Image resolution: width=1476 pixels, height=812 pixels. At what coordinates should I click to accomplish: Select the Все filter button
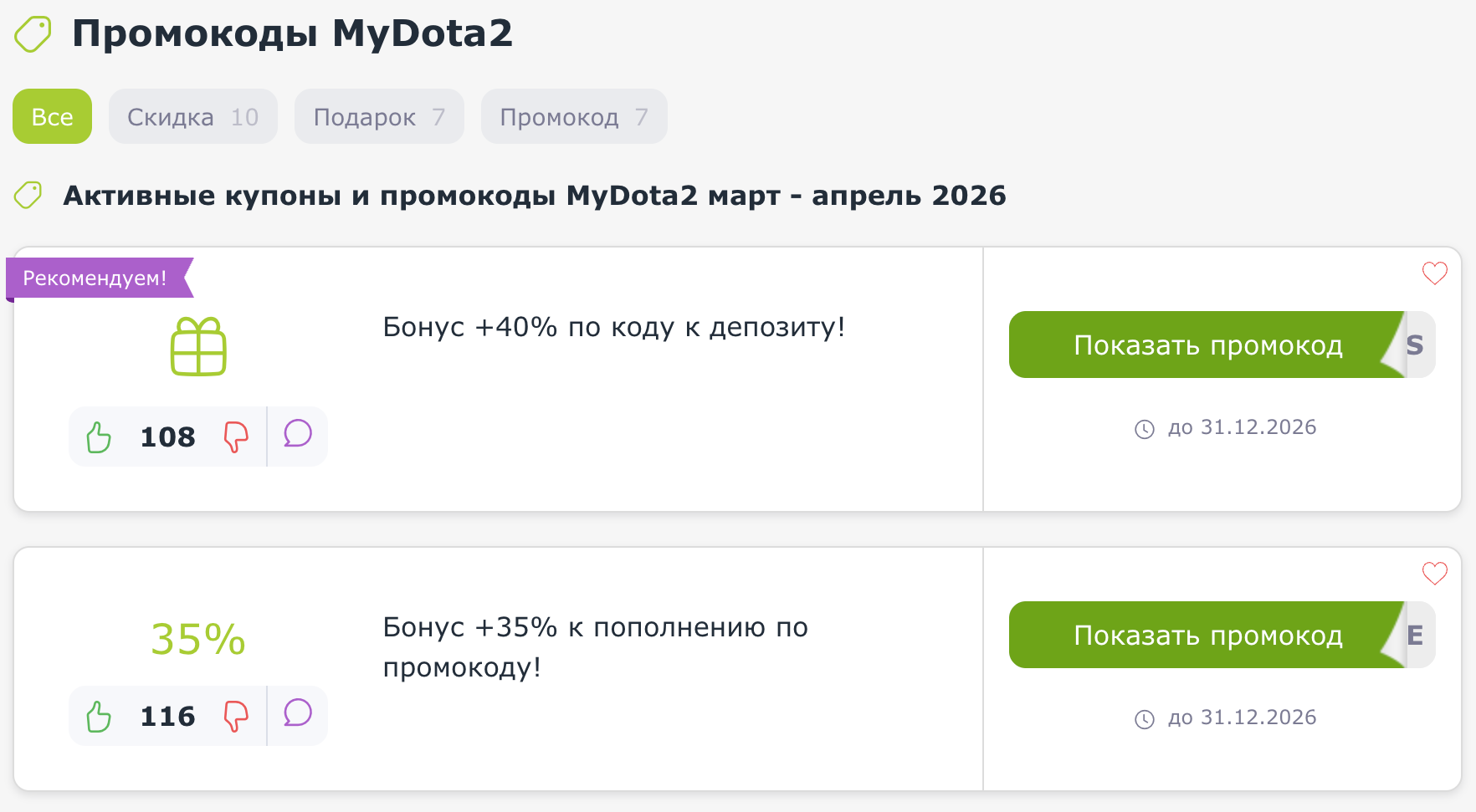tap(52, 116)
